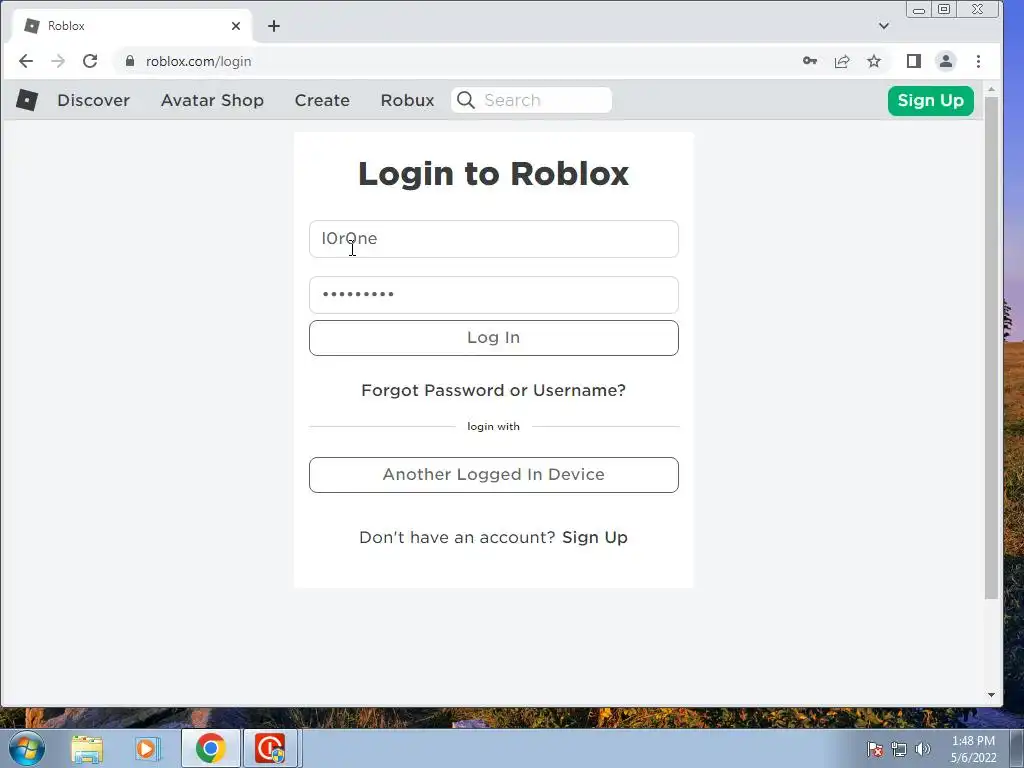
Task: Open the Avatar Shop menu item
Action: (212, 100)
